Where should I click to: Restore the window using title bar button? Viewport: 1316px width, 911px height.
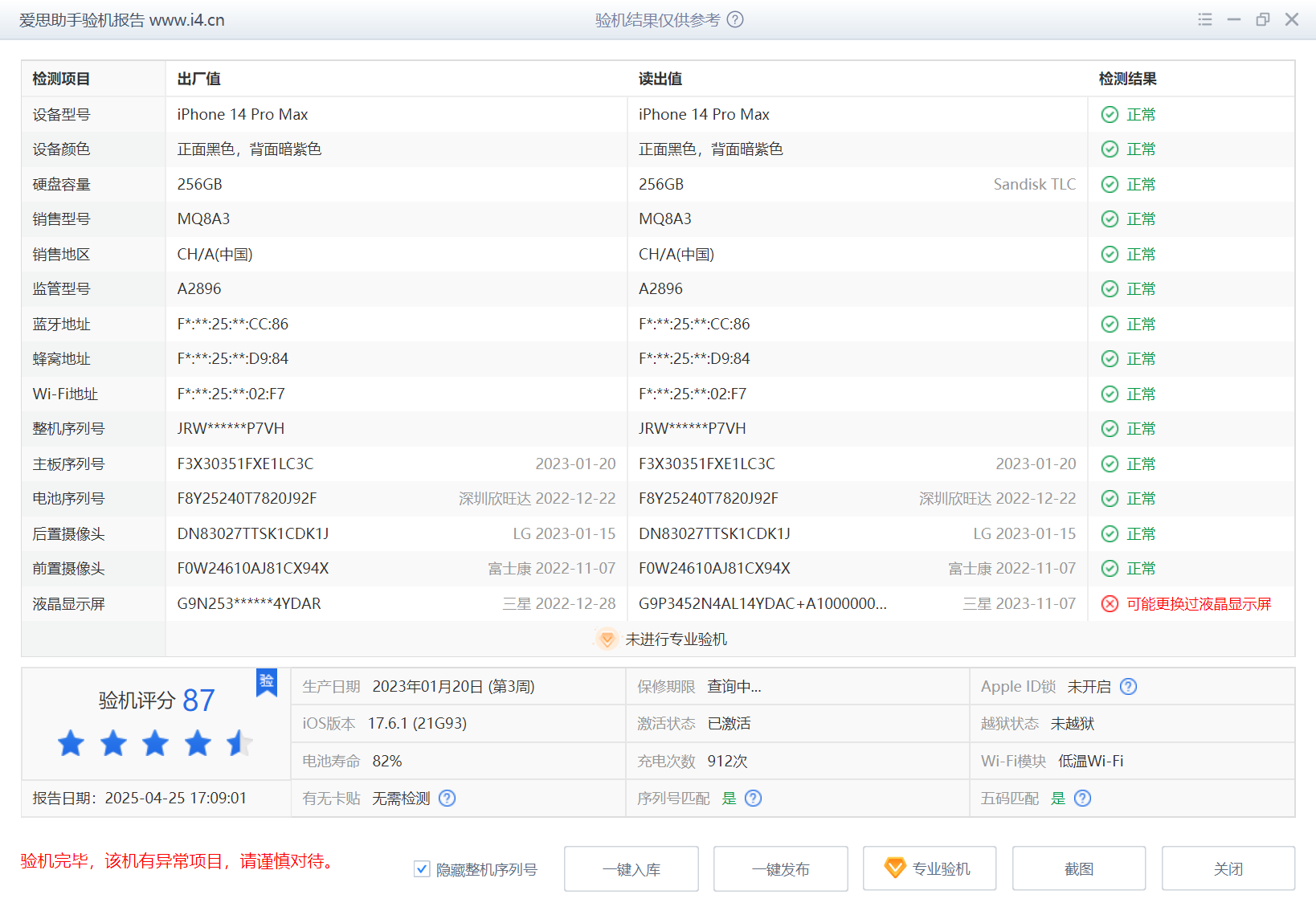pyautogui.click(x=1263, y=19)
